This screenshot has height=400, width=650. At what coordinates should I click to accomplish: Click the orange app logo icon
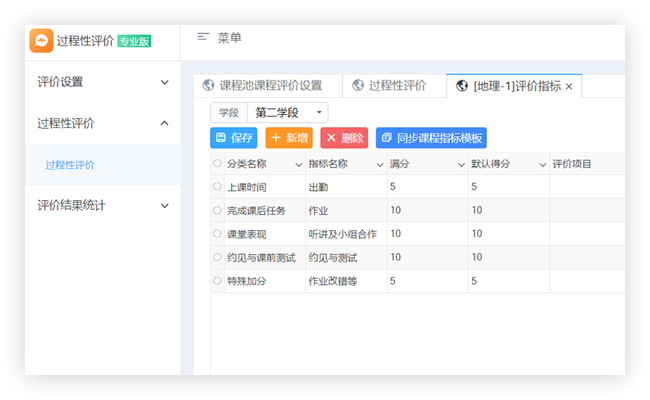(41, 41)
